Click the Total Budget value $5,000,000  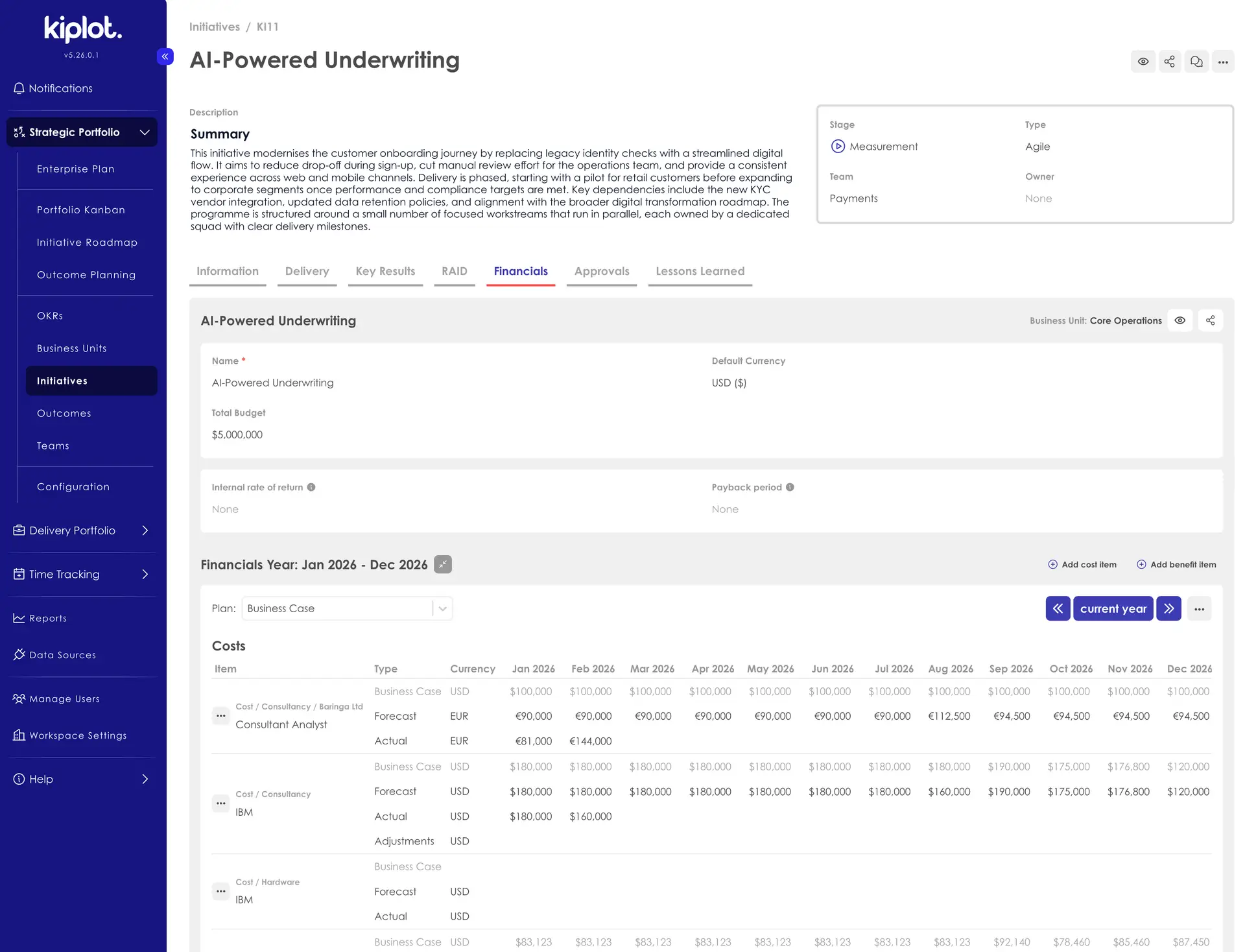click(x=237, y=434)
